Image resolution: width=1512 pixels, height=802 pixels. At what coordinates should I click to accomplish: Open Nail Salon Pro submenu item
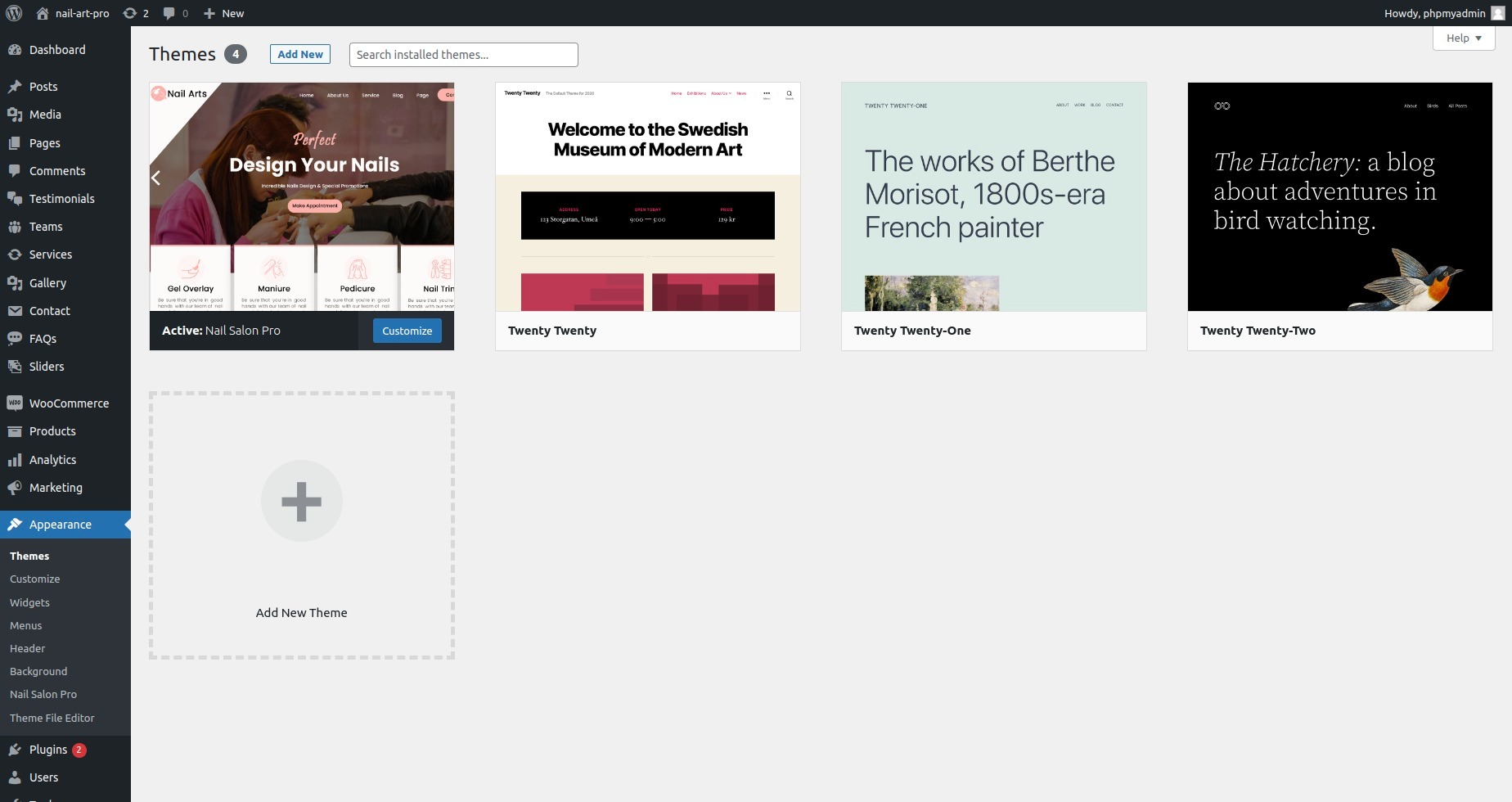pyautogui.click(x=43, y=694)
